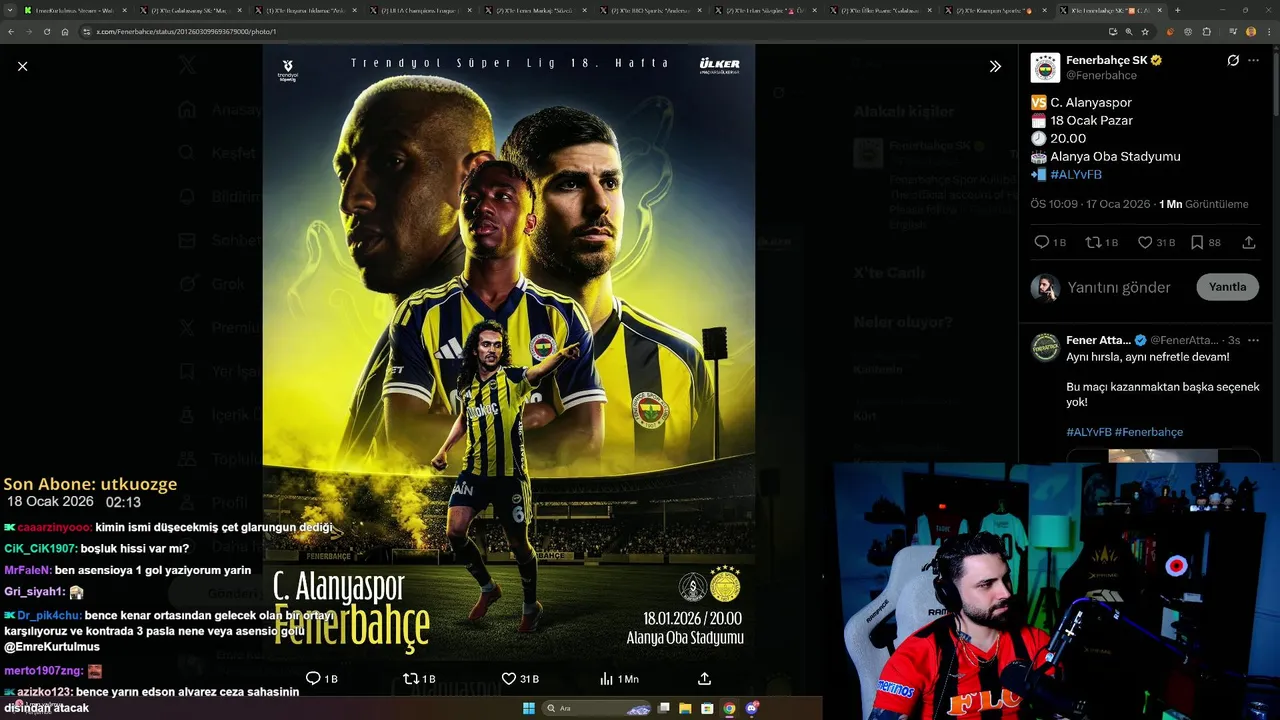Click the X logo behind the photo overlay
This screenshot has height=720, width=1280.
tap(187, 66)
